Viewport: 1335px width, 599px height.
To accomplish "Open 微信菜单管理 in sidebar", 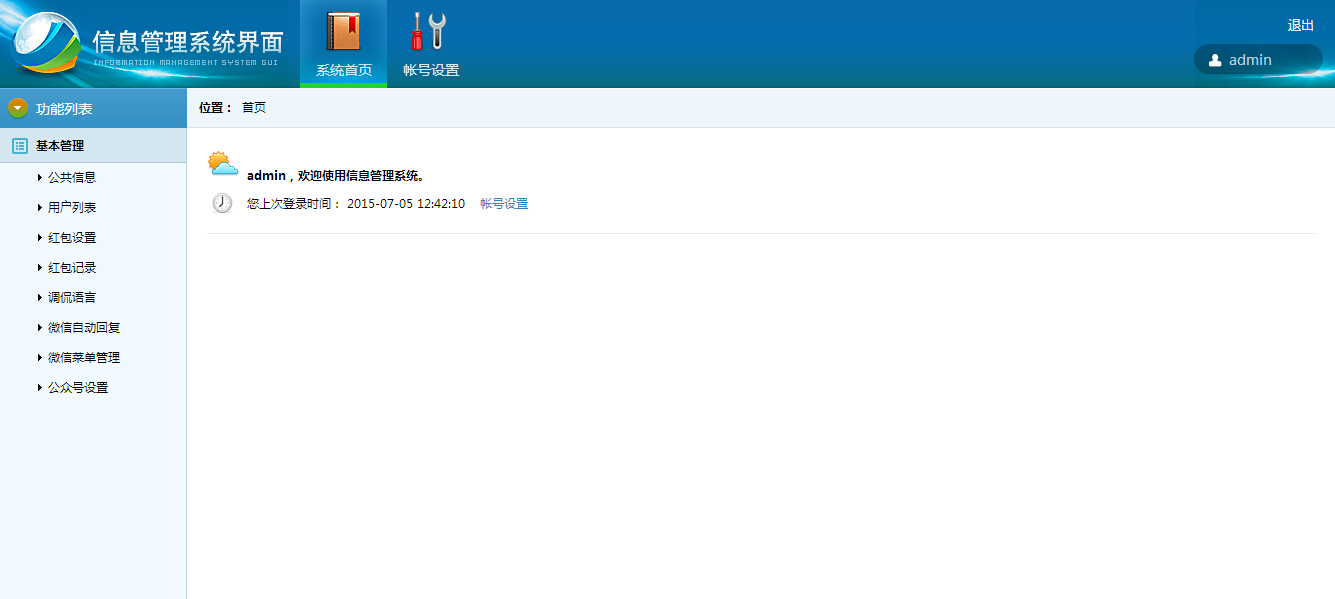I will point(84,358).
